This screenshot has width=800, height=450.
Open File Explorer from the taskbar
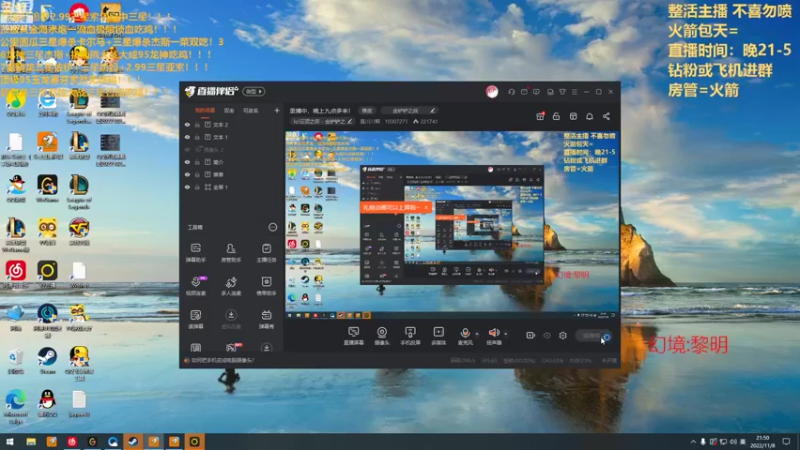pyautogui.click(x=31, y=442)
